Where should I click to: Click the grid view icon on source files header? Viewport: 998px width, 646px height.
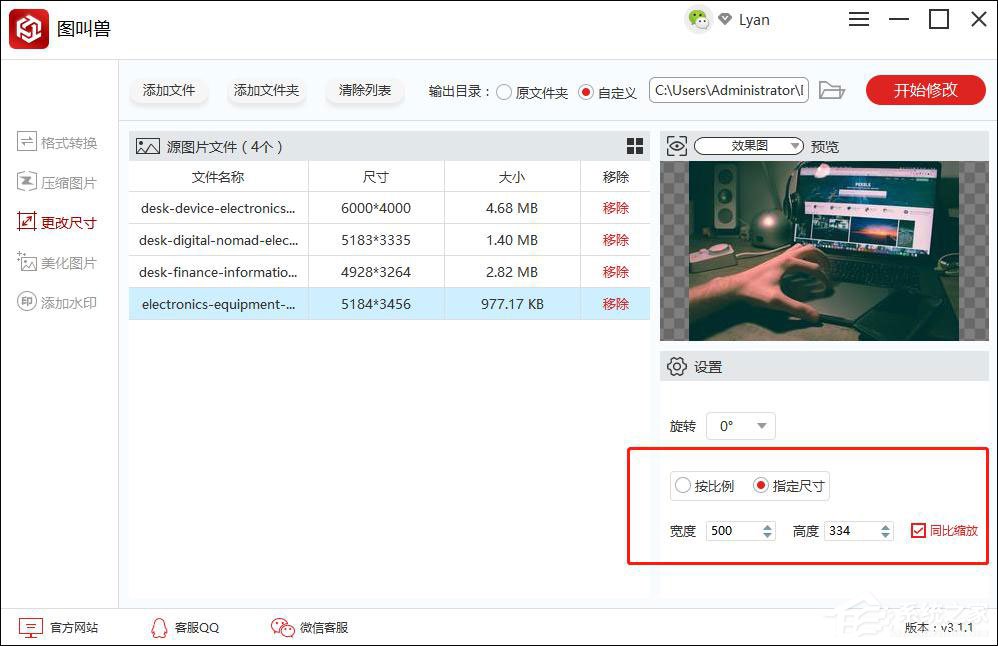pyautogui.click(x=635, y=146)
